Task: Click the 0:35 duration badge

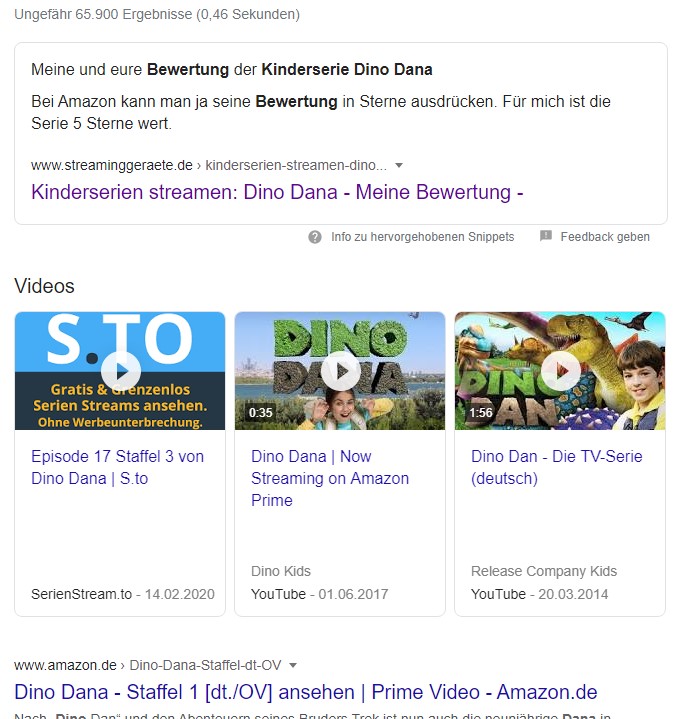Action: pos(260,413)
